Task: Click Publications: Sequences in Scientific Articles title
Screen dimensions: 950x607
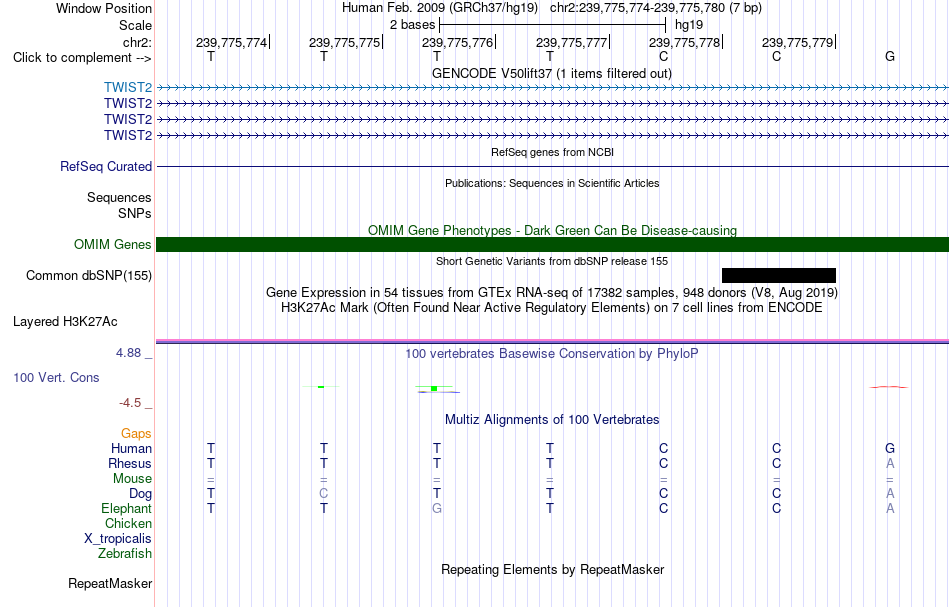Action: pyautogui.click(x=552, y=184)
